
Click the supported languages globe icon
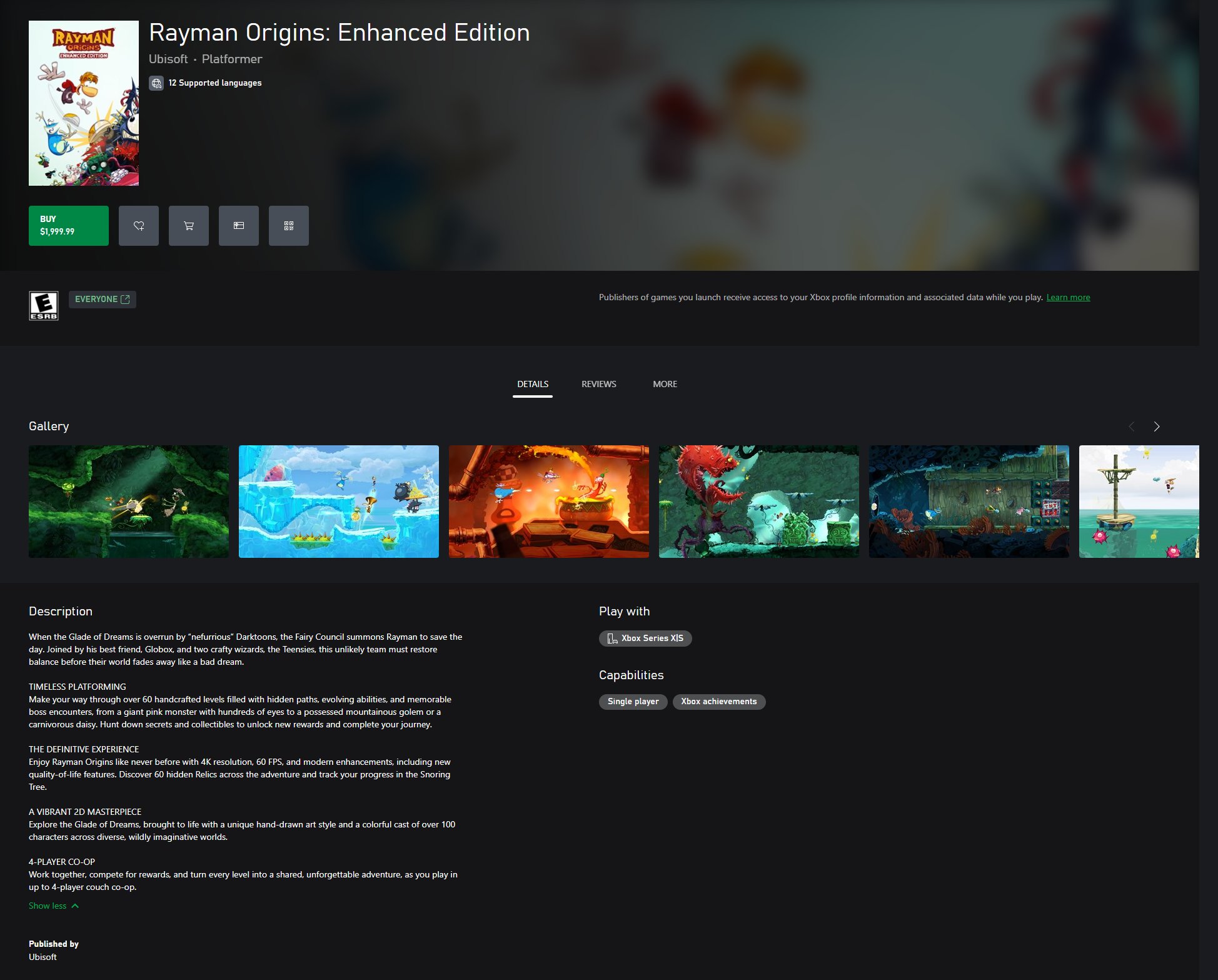click(156, 83)
